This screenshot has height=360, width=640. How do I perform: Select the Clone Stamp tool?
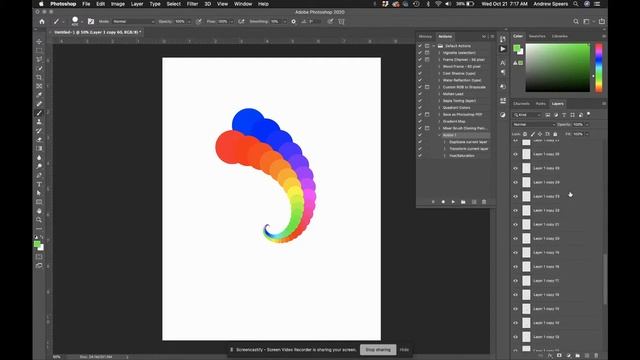pyautogui.click(x=39, y=122)
